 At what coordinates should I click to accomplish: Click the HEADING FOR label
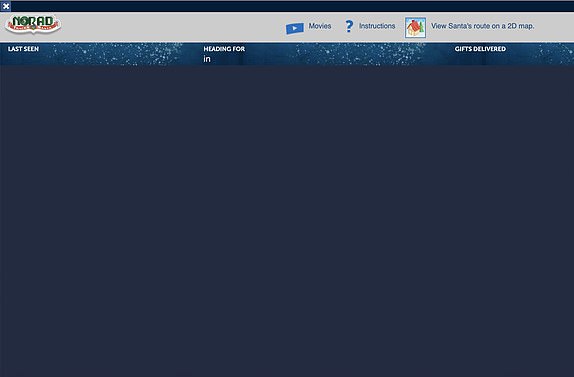point(224,49)
